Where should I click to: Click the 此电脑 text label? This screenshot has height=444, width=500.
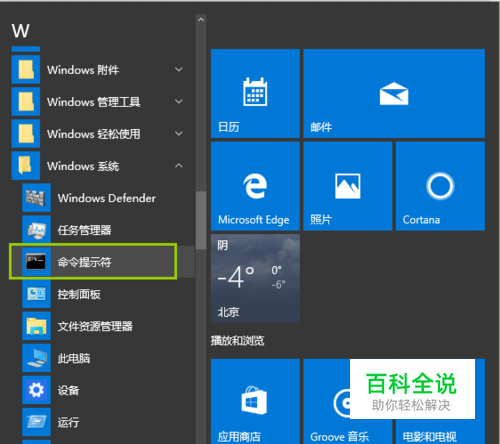click(74, 358)
